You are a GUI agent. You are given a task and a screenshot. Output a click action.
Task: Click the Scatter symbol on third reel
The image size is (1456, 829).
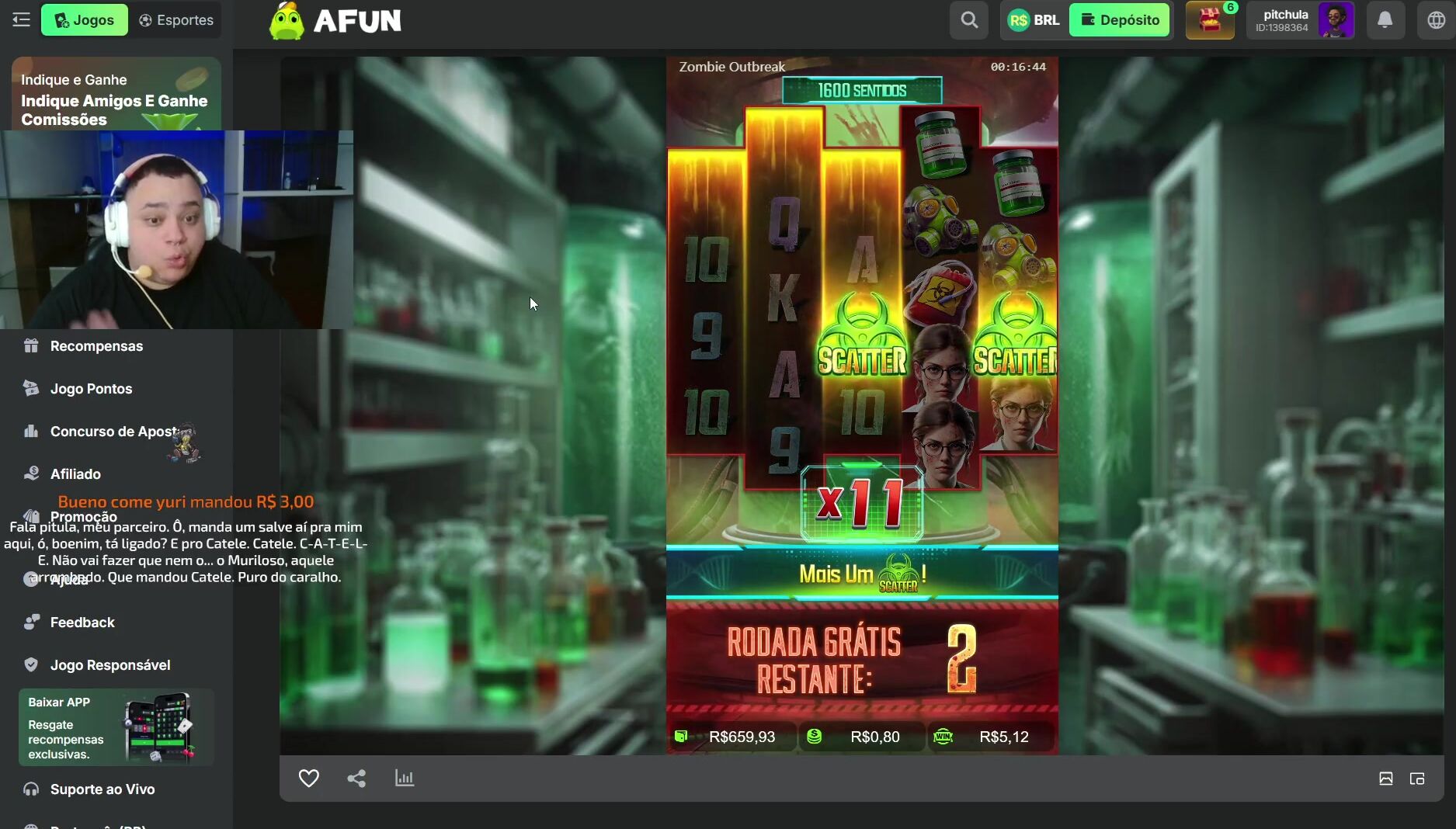862,336
